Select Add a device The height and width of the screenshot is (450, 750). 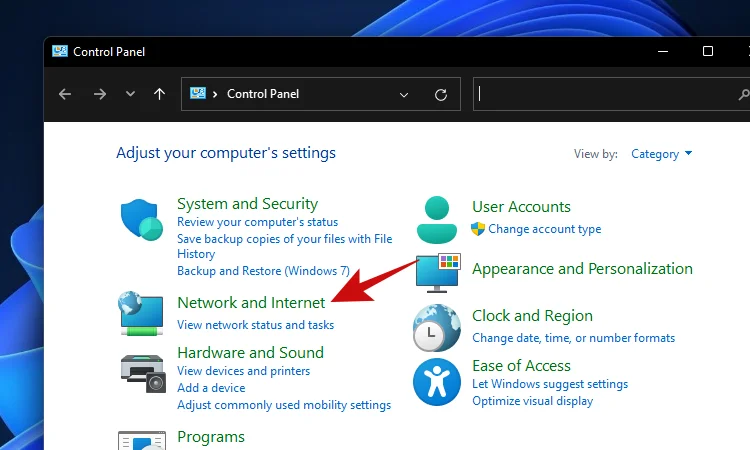(x=211, y=388)
